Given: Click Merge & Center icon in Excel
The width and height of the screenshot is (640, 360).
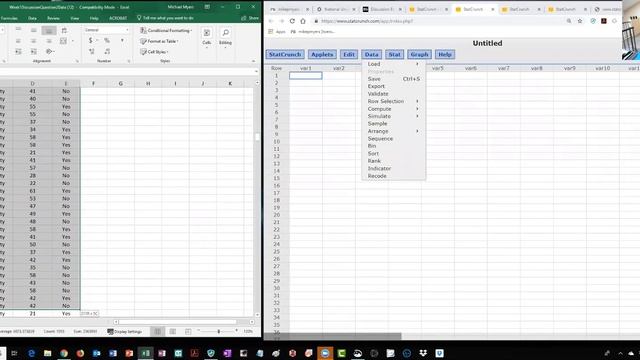Looking at the screenshot, I should point(63,41).
